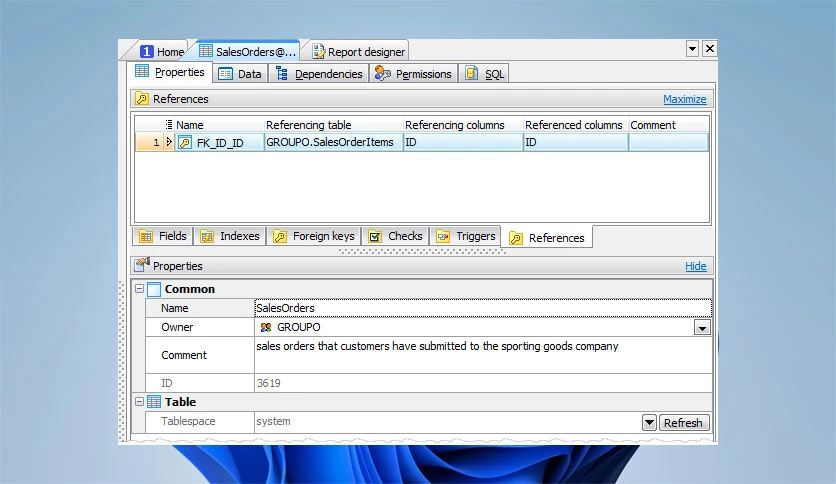Click the Referenced columns header
The height and width of the screenshot is (484, 836).
click(575, 125)
